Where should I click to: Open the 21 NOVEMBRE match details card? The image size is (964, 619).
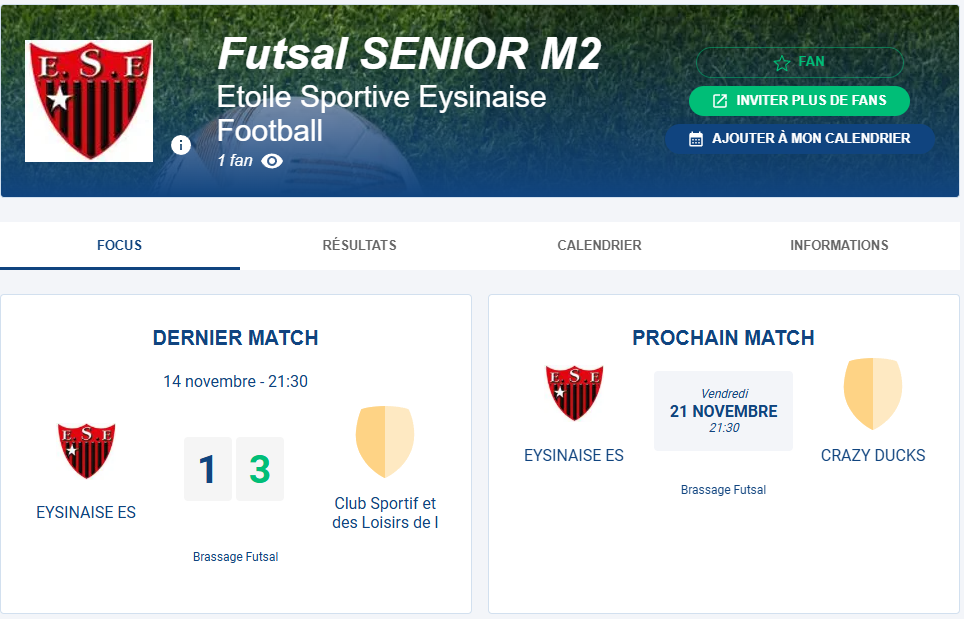(x=723, y=410)
